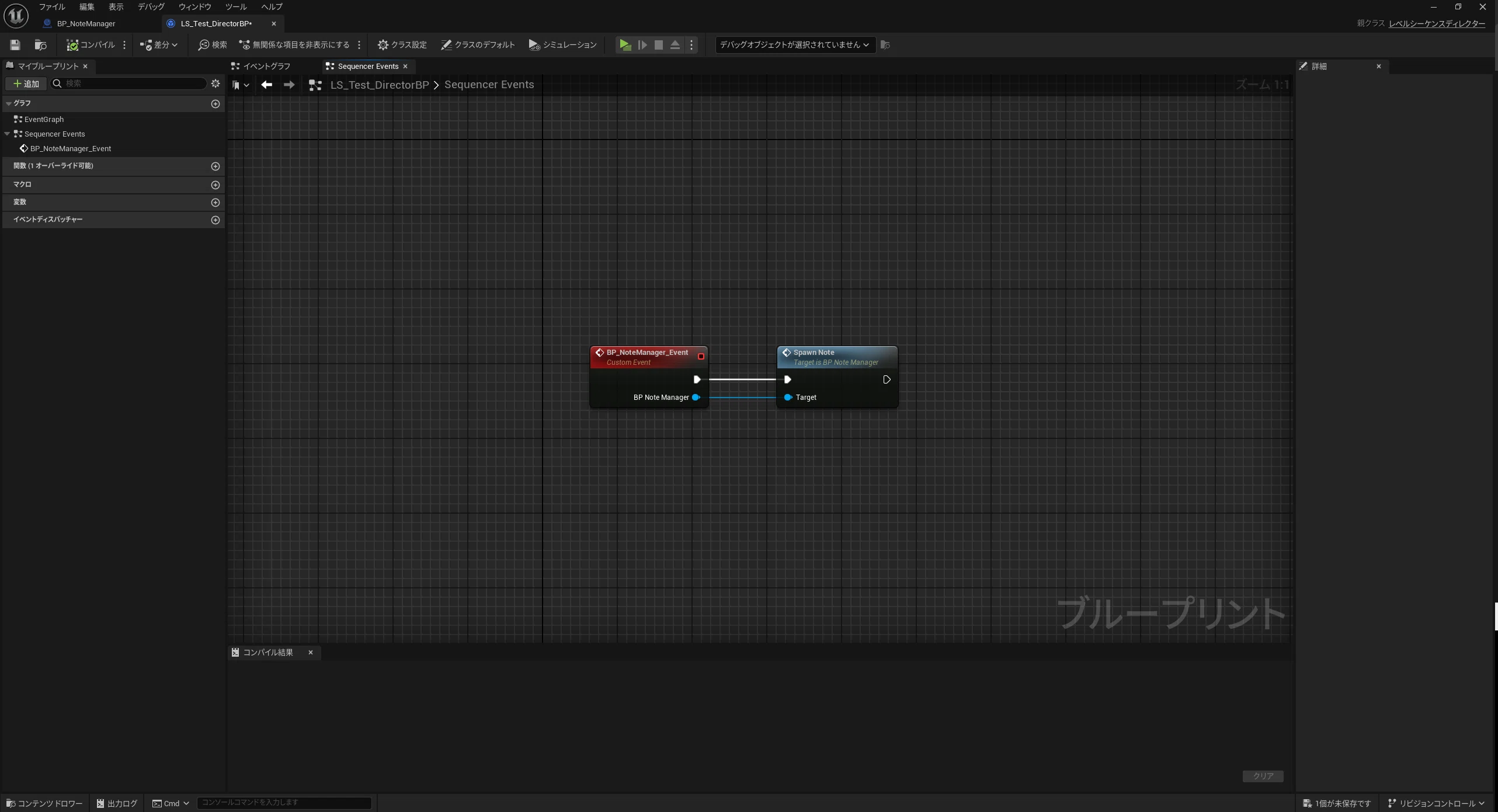This screenshot has width=1498, height=812.
Task: Select EventGraph in the tree
Action: (44, 119)
